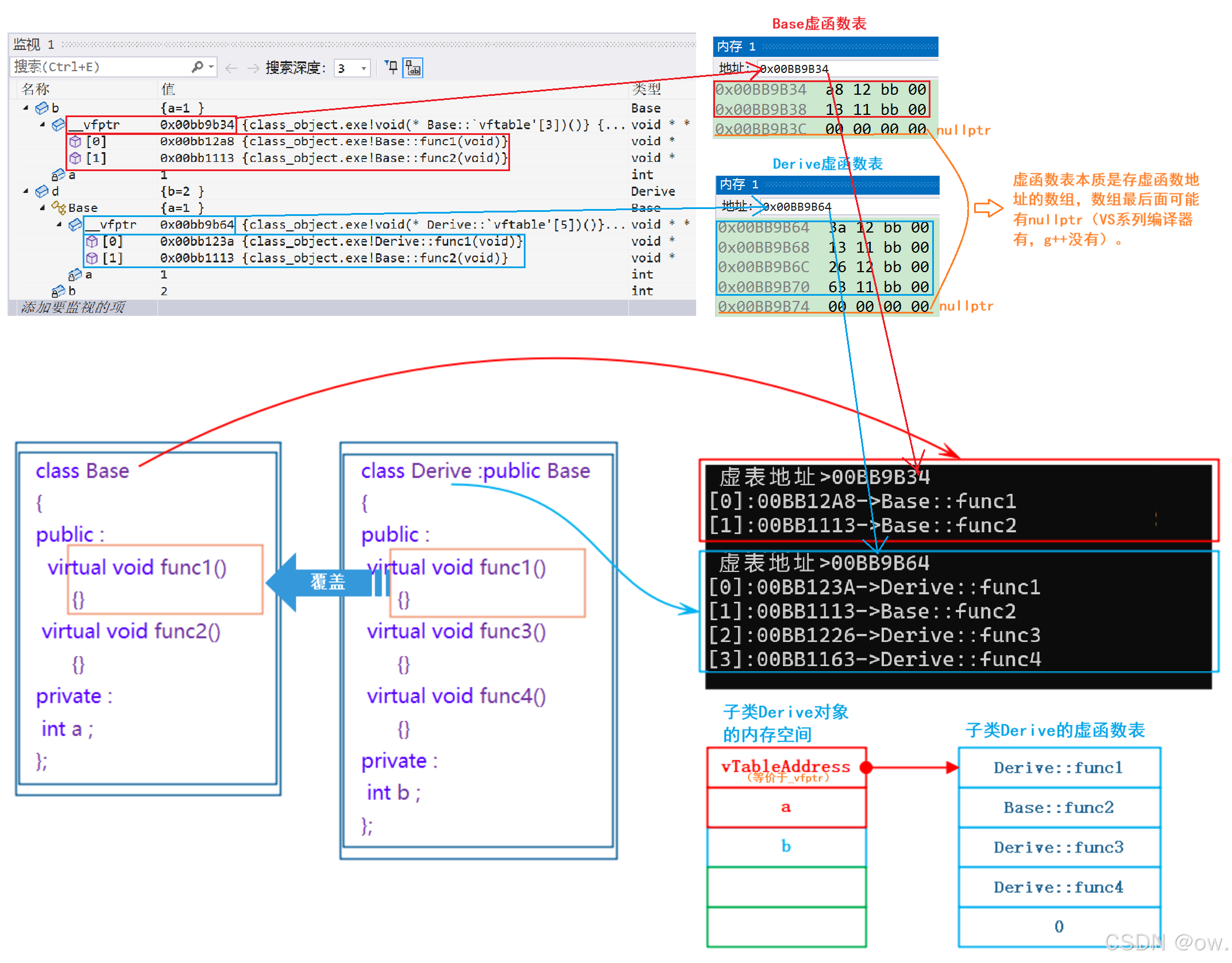This screenshot has width=1232, height=963.
Task: Click the cube icon of variable b
Action: coord(42,108)
